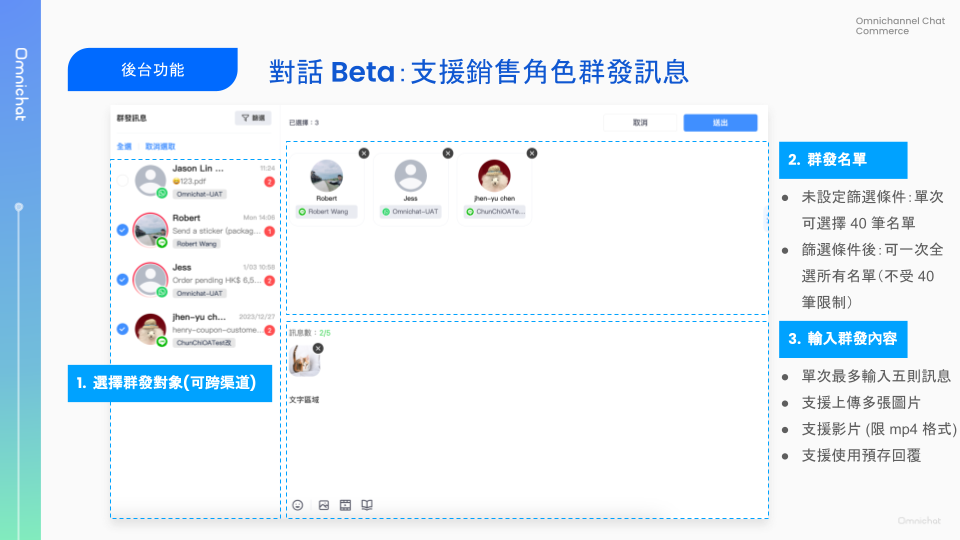The image size is (960, 540).
Task: Uncheck Jess in the conversation list
Action: 122,280
